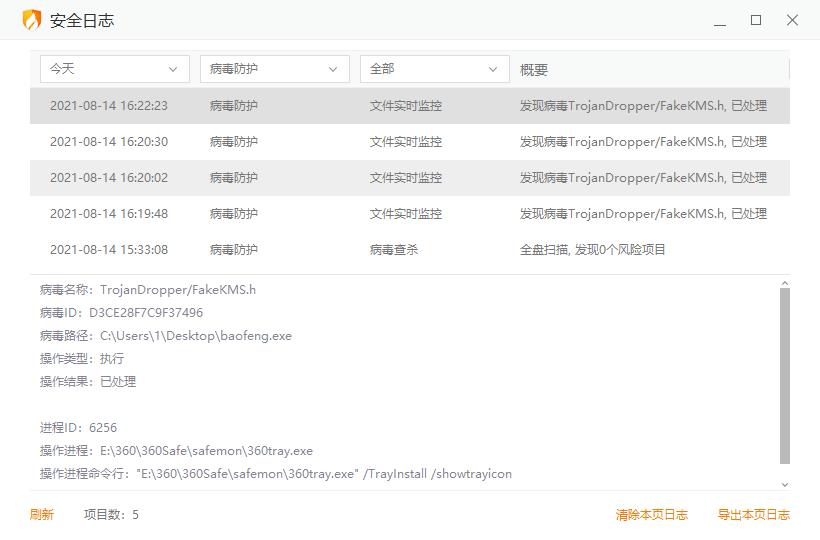Select log entry at 2021-08-14 16:20:02
Screen dimensions: 820x540
click(x=409, y=178)
